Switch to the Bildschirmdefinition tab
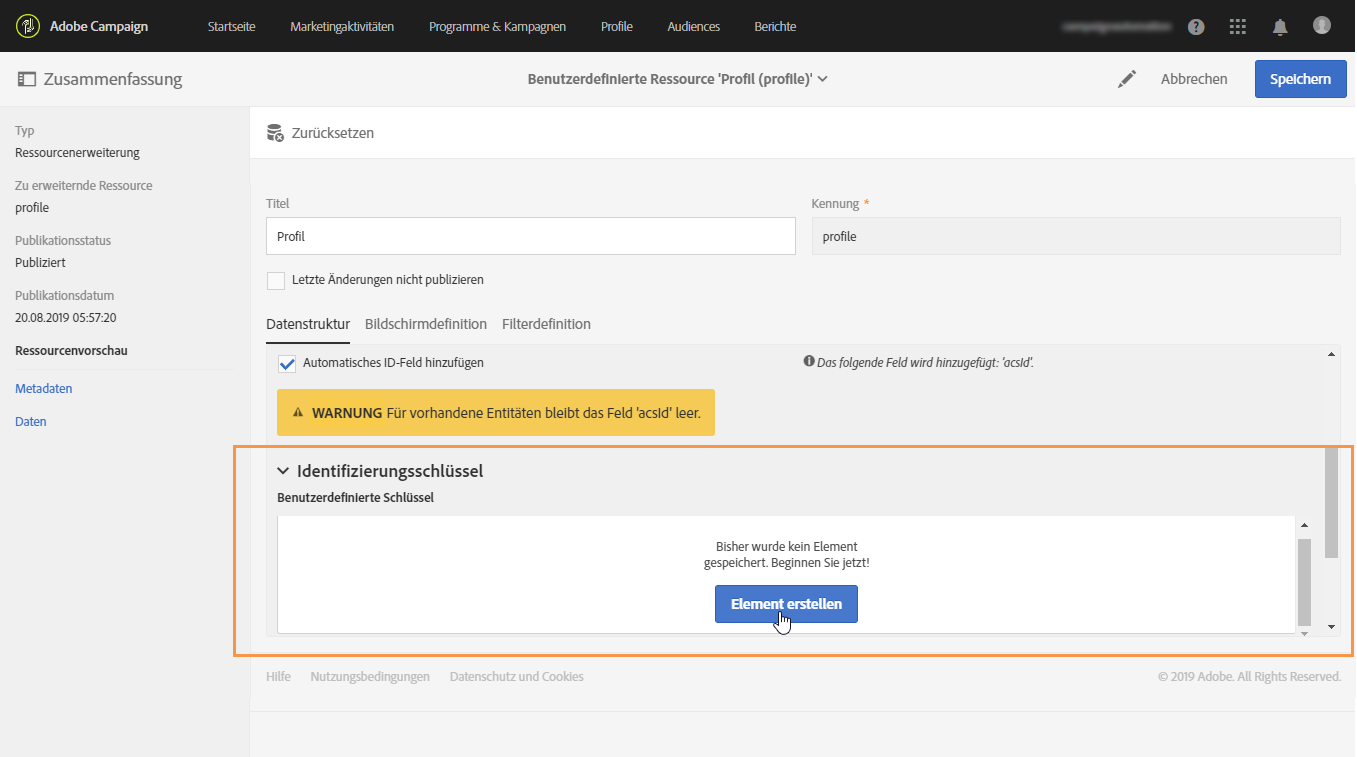This screenshot has width=1357, height=757. pyautogui.click(x=426, y=324)
